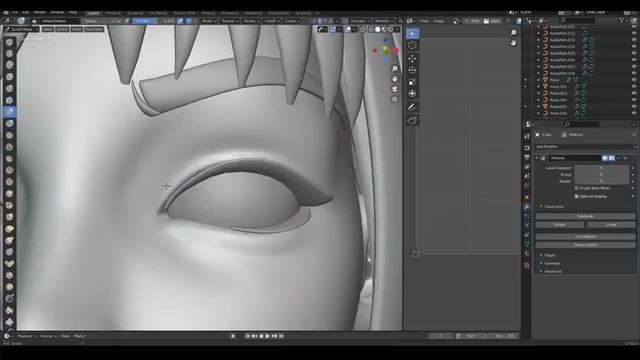The height and width of the screenshot is (360, 640).
Task: Switch viewport to solid shading mode
Action: coord(378,29)
